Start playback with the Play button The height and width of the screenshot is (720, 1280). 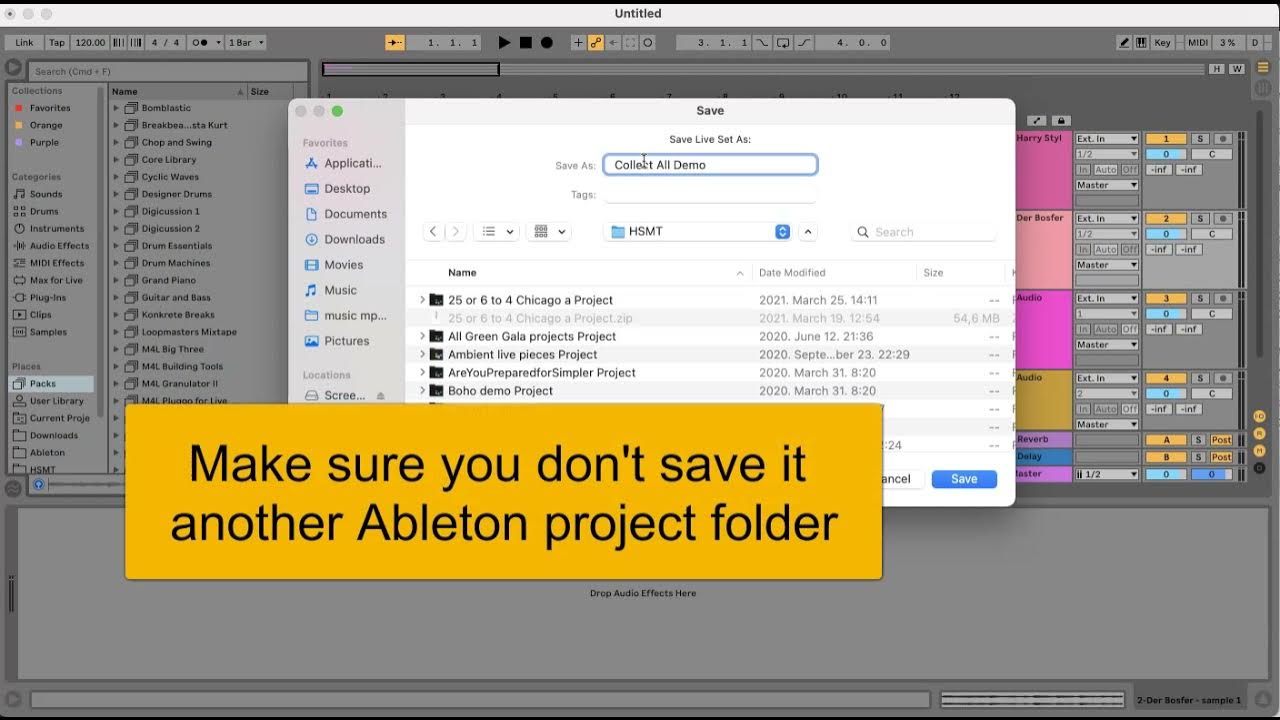(x=504, y=43)
